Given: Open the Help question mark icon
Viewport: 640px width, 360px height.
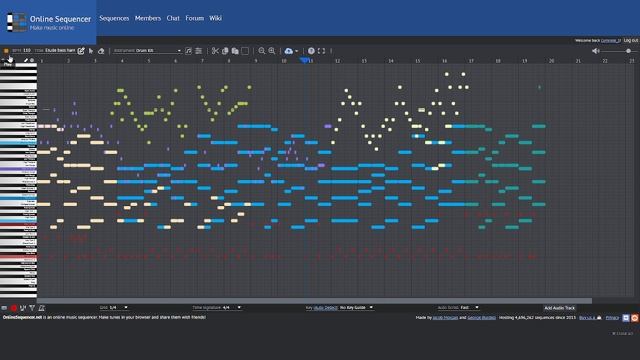Looking at the screenshot, I should click(311, 51).
